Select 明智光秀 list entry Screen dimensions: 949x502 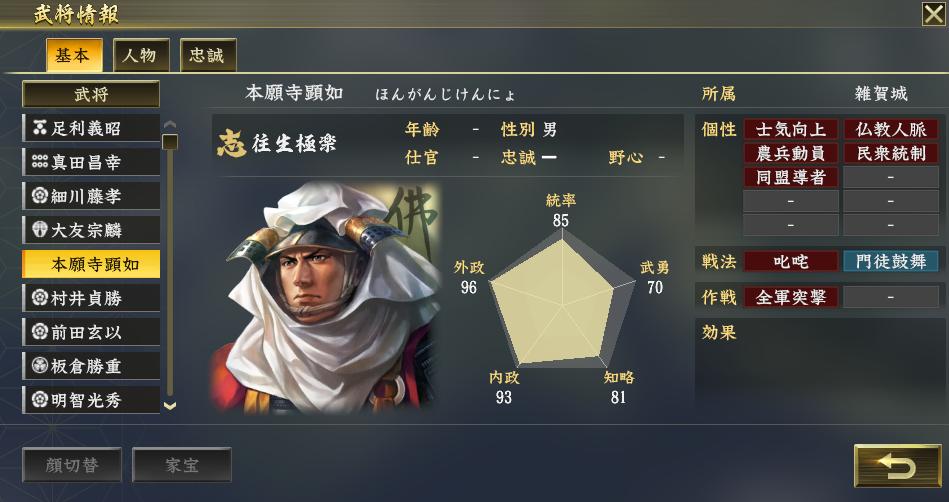coord(91,400)
